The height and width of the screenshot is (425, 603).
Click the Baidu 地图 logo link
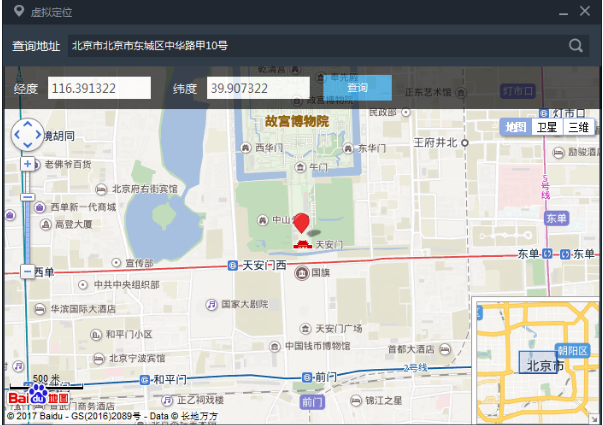click(x=38, y=397)
